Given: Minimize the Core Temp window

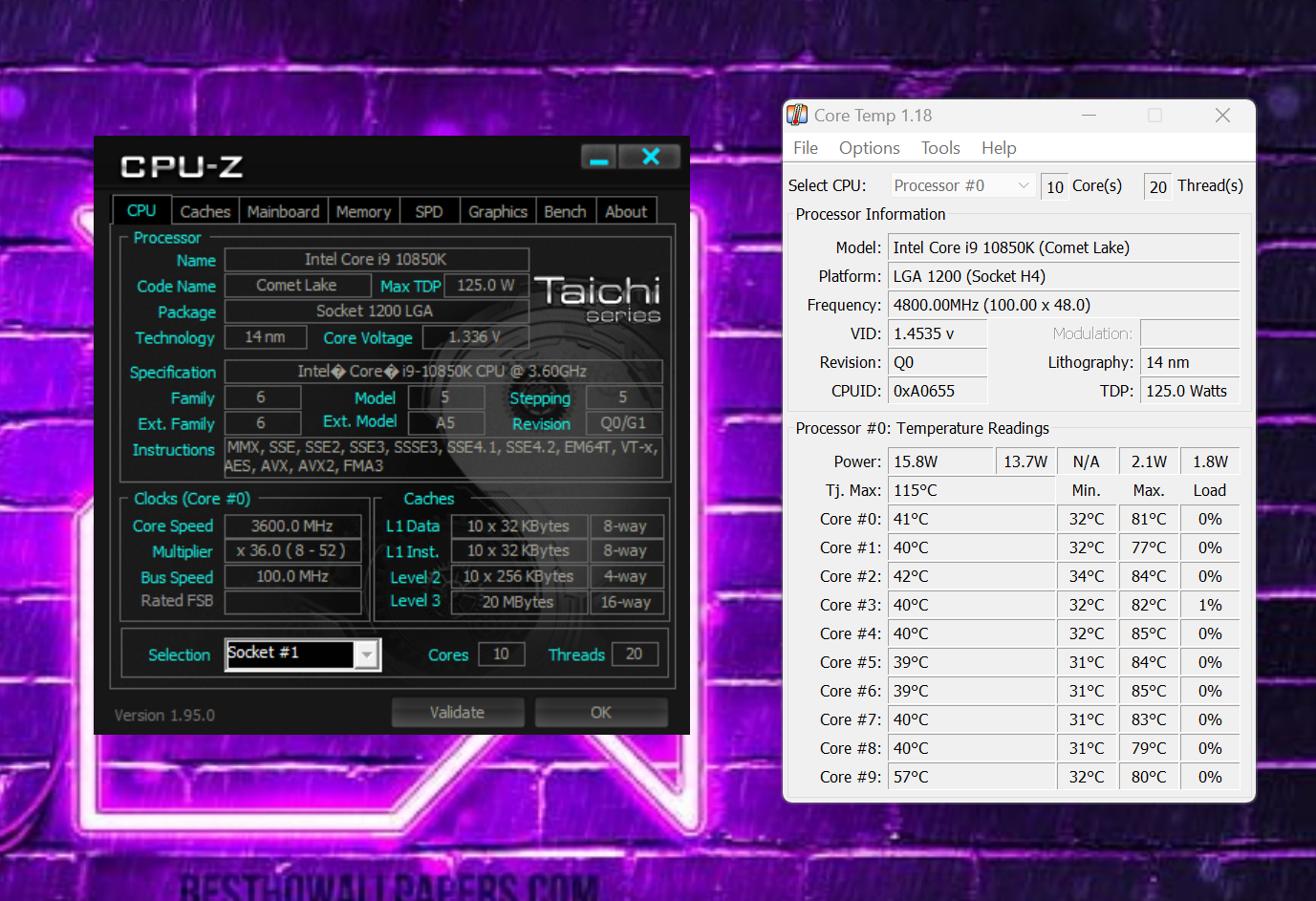Looking at the screenshot, I should (1089, 116).
